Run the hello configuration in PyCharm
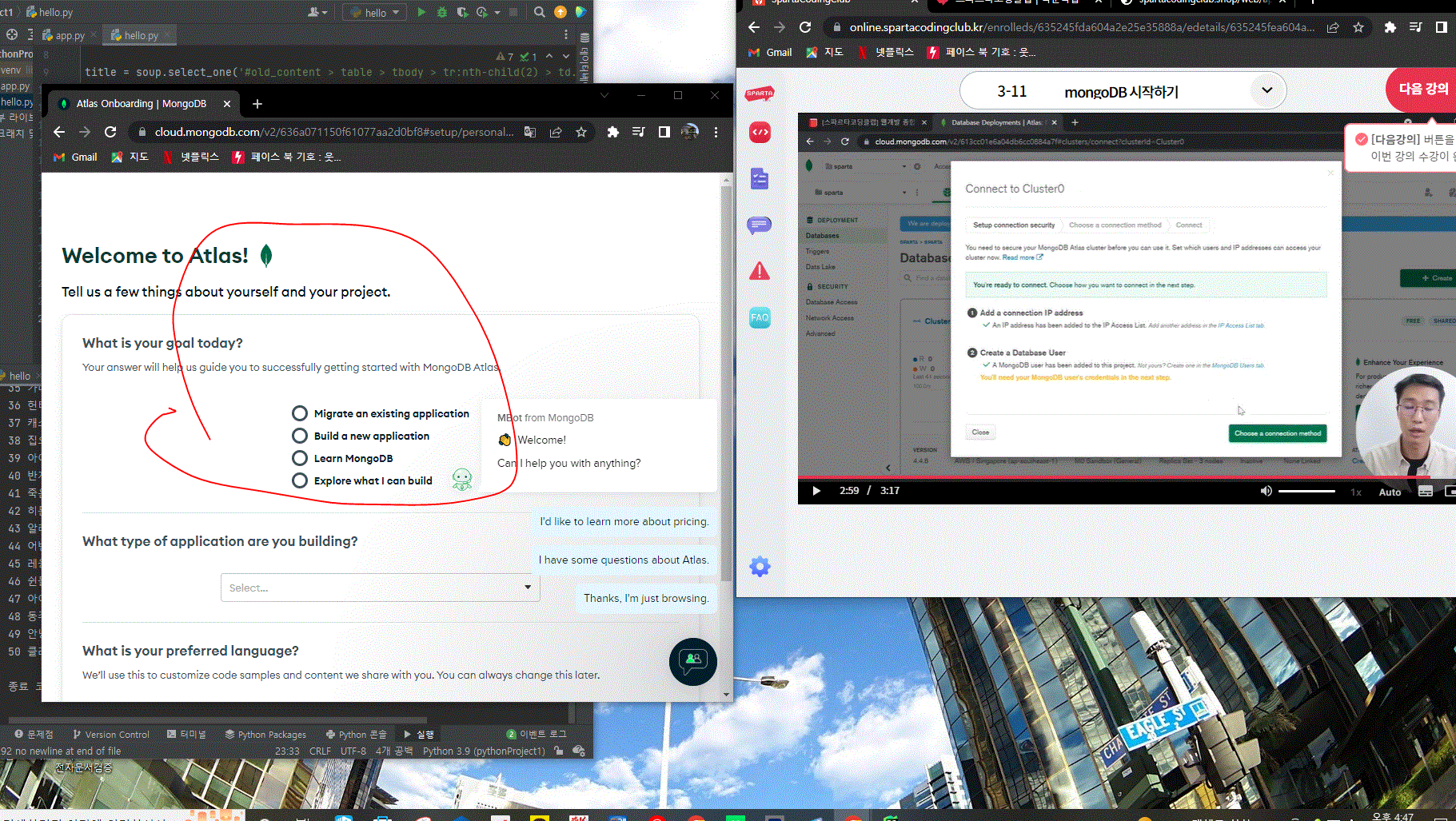The width and height of the screenshot is (1456, 821). (421, 12)
